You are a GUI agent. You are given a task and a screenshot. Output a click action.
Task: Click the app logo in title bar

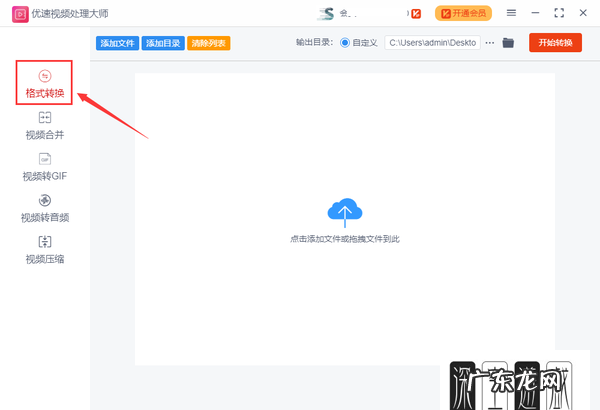click(20, 14)
